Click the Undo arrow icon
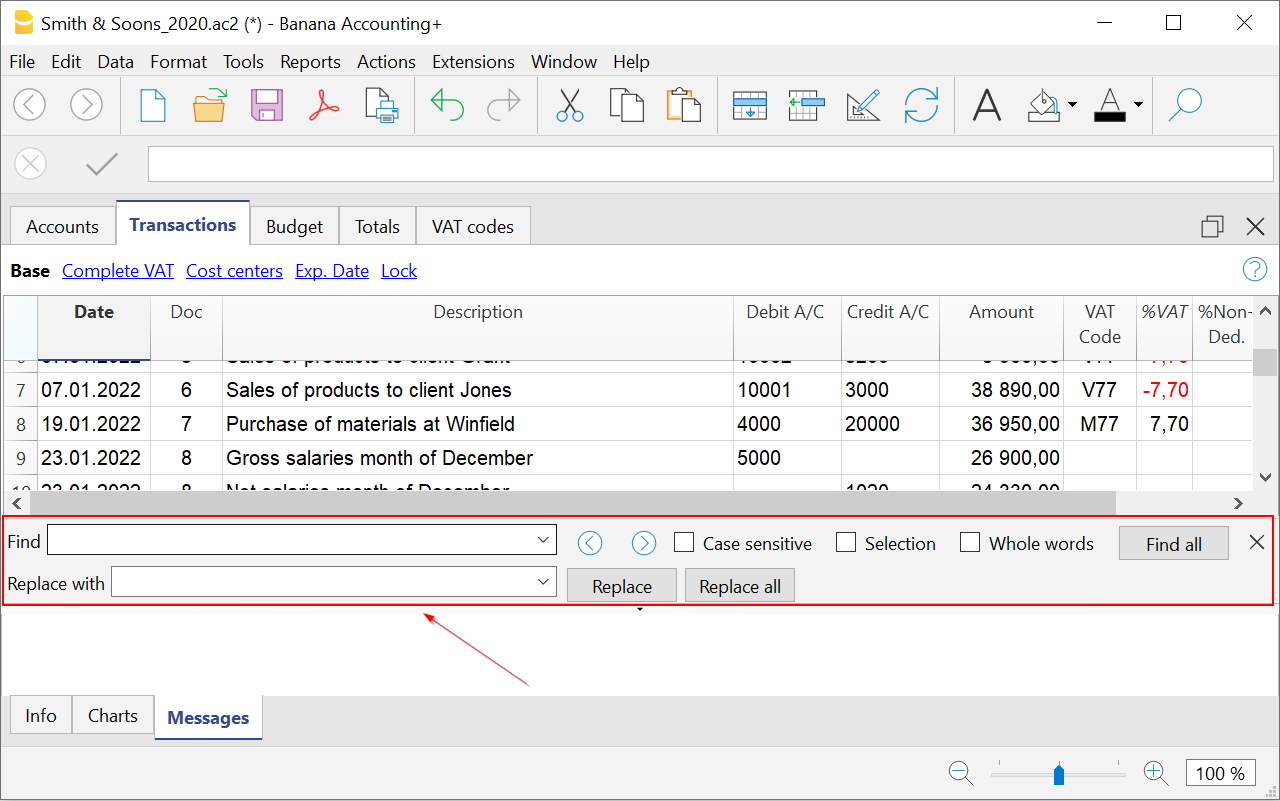The height and width of the screenshot is (801, 1280). click(x=447, y=104)
